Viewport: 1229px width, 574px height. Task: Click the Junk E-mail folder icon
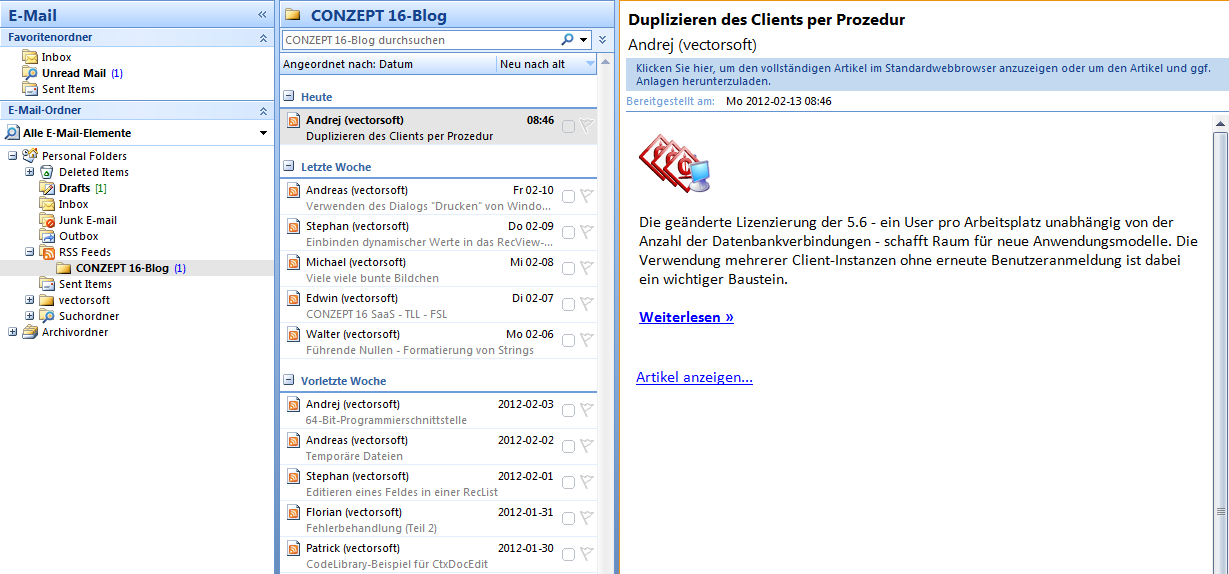48,220
